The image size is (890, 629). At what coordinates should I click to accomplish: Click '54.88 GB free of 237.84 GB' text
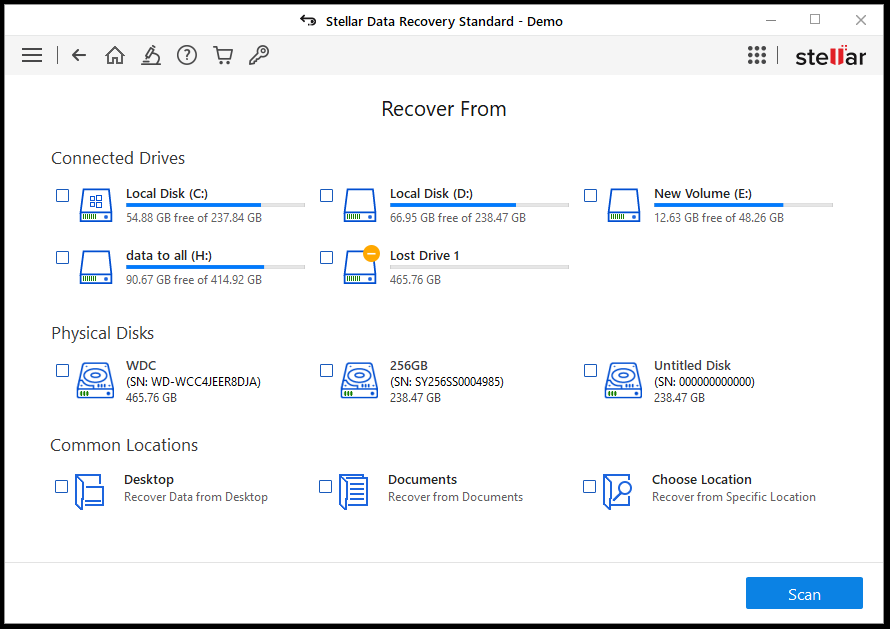(x=194, y=217)
